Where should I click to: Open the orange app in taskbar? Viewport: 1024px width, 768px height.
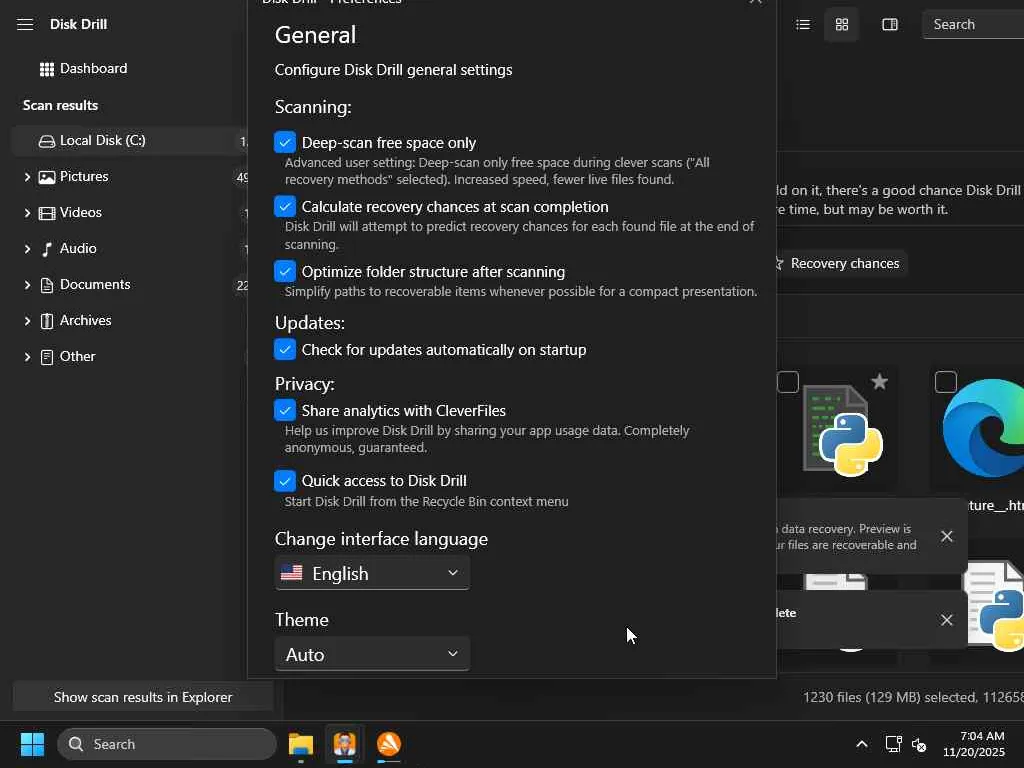point(389,744)
